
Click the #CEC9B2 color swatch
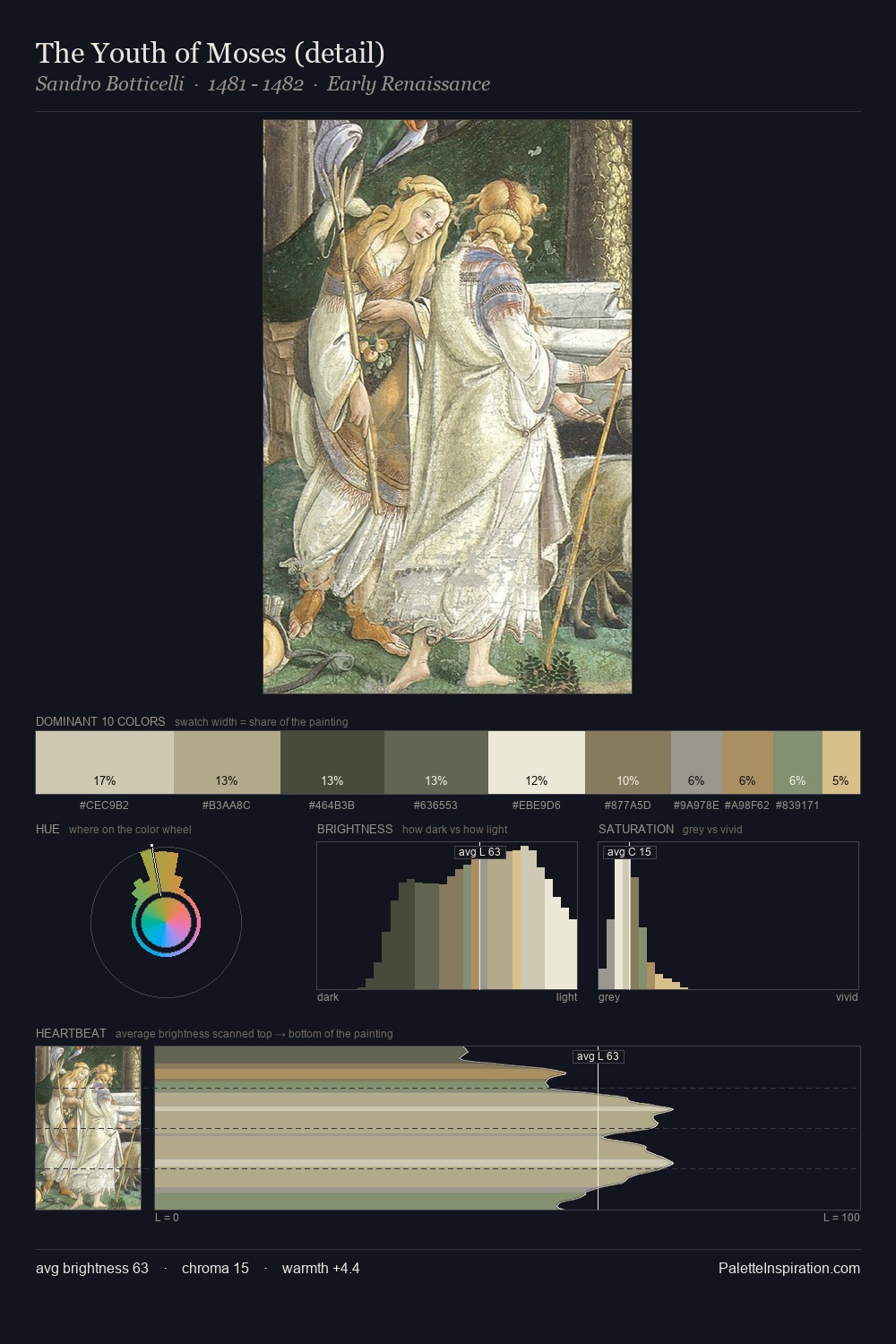105,762
